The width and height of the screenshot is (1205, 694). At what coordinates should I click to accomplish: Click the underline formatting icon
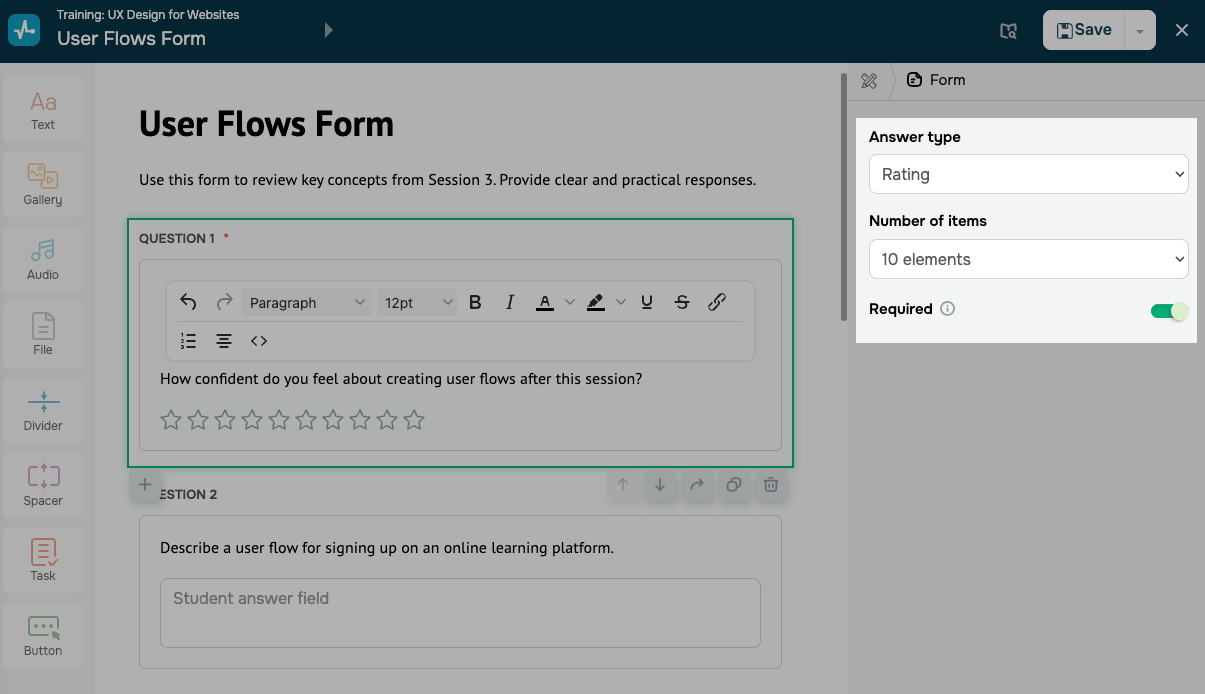pos(647,302)
